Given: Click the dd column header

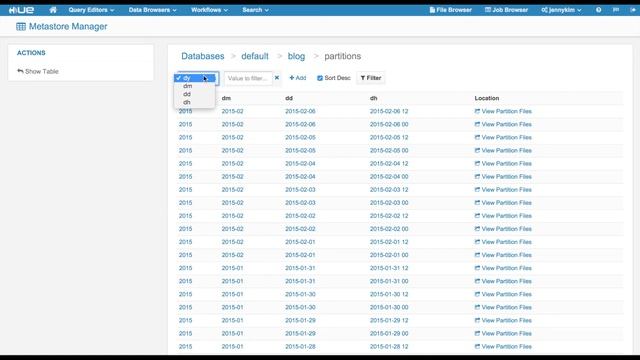Looking at the screenshot, I should click(x=289, y=98).
